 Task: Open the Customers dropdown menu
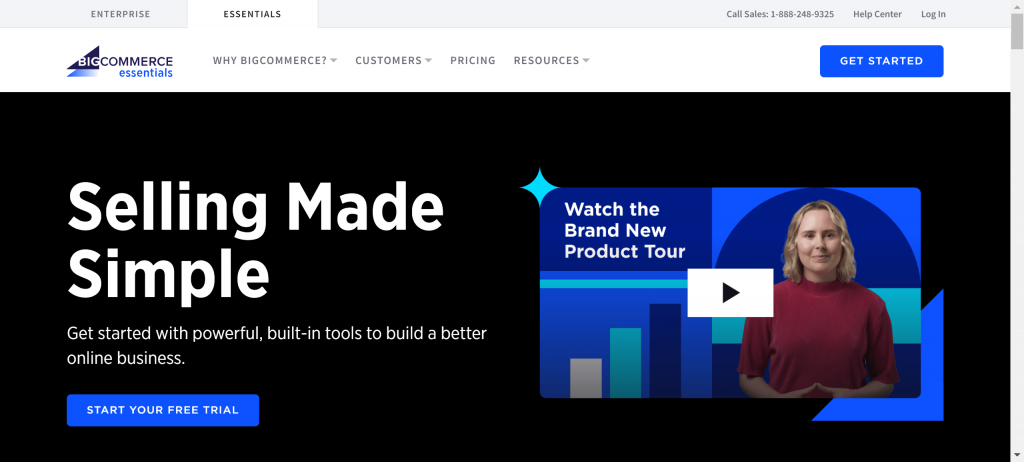point(394,60)
